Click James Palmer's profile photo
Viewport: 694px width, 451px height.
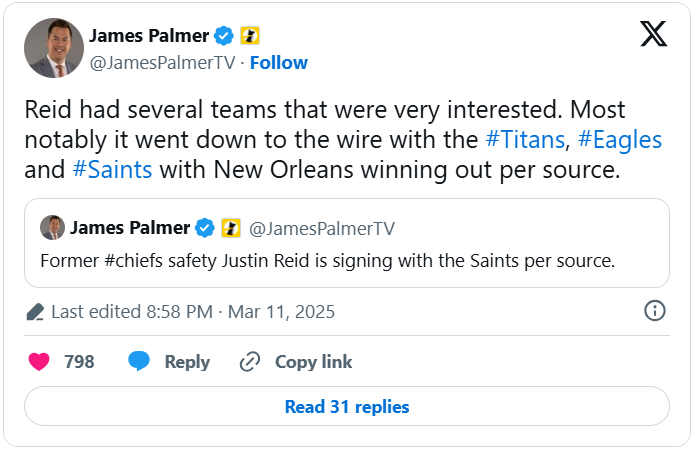pos(52,48)
